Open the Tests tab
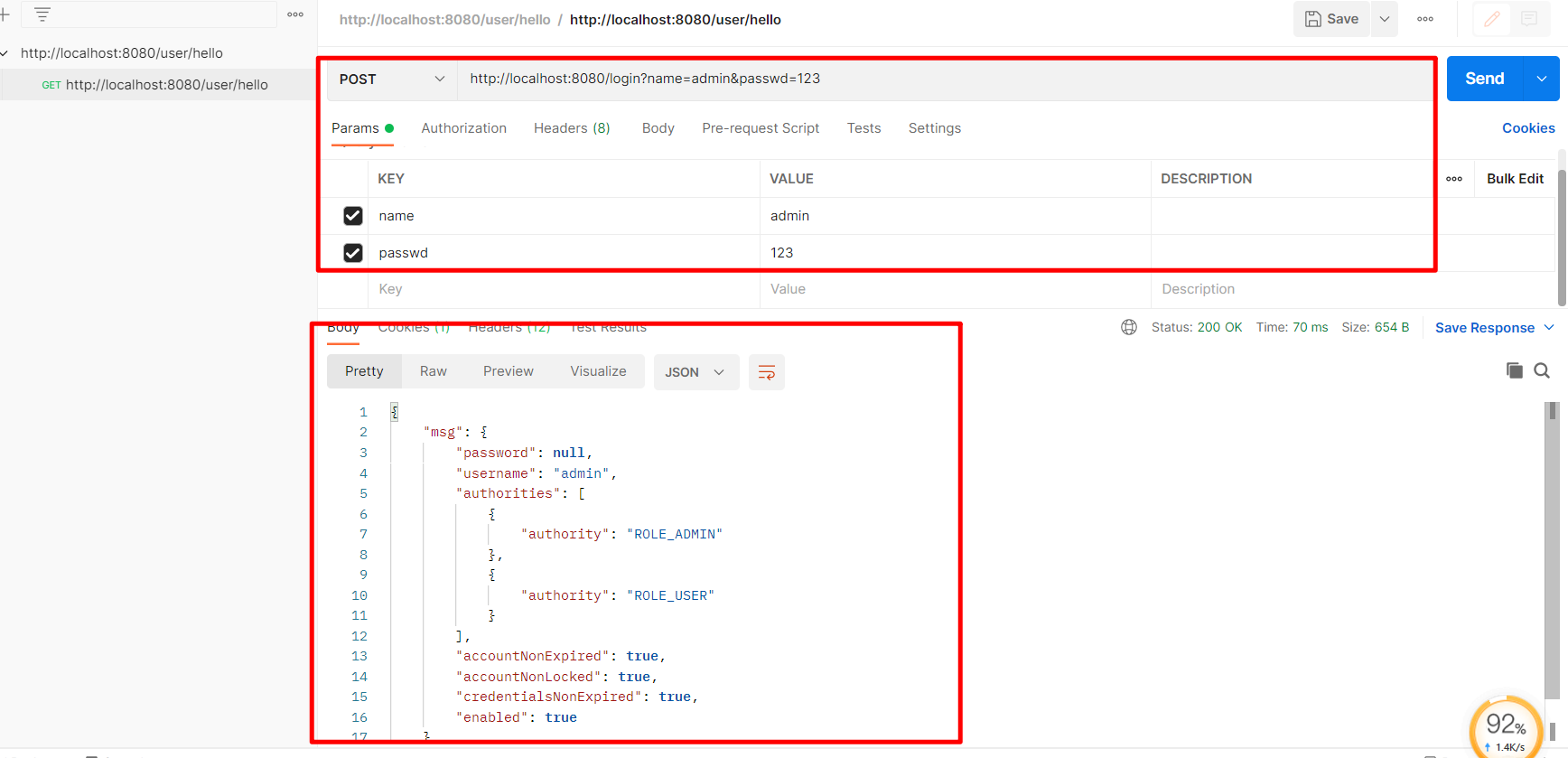 click(x=863, y=128)
